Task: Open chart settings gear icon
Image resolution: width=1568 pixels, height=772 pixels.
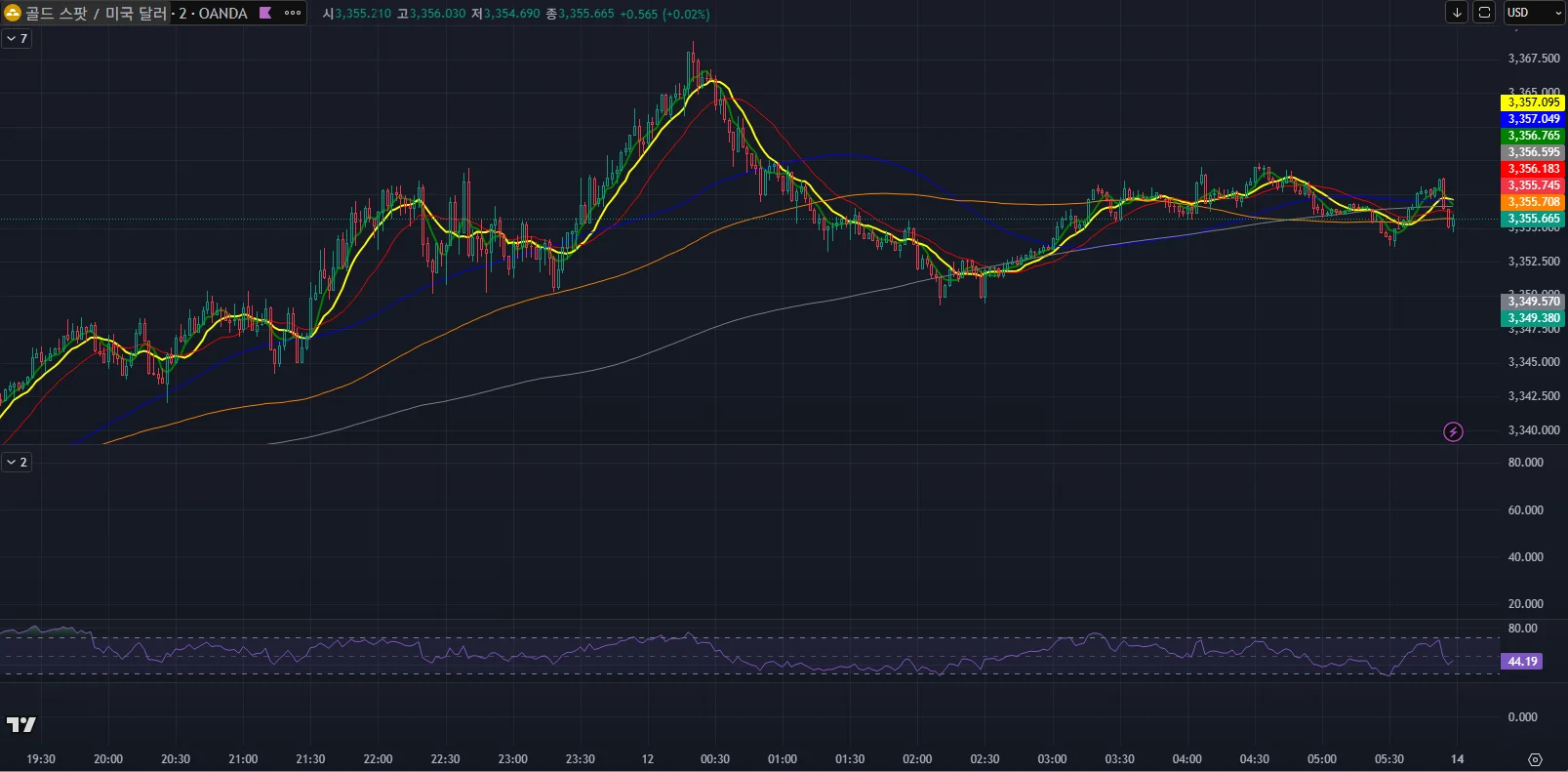Action: coord(1535,759)
